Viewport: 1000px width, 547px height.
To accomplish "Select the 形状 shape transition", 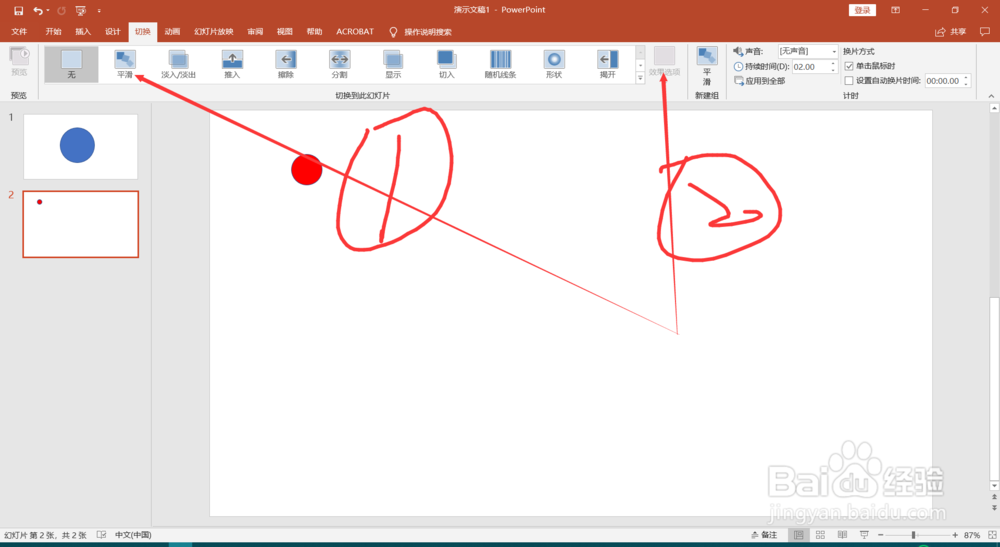I will [554, 64].
